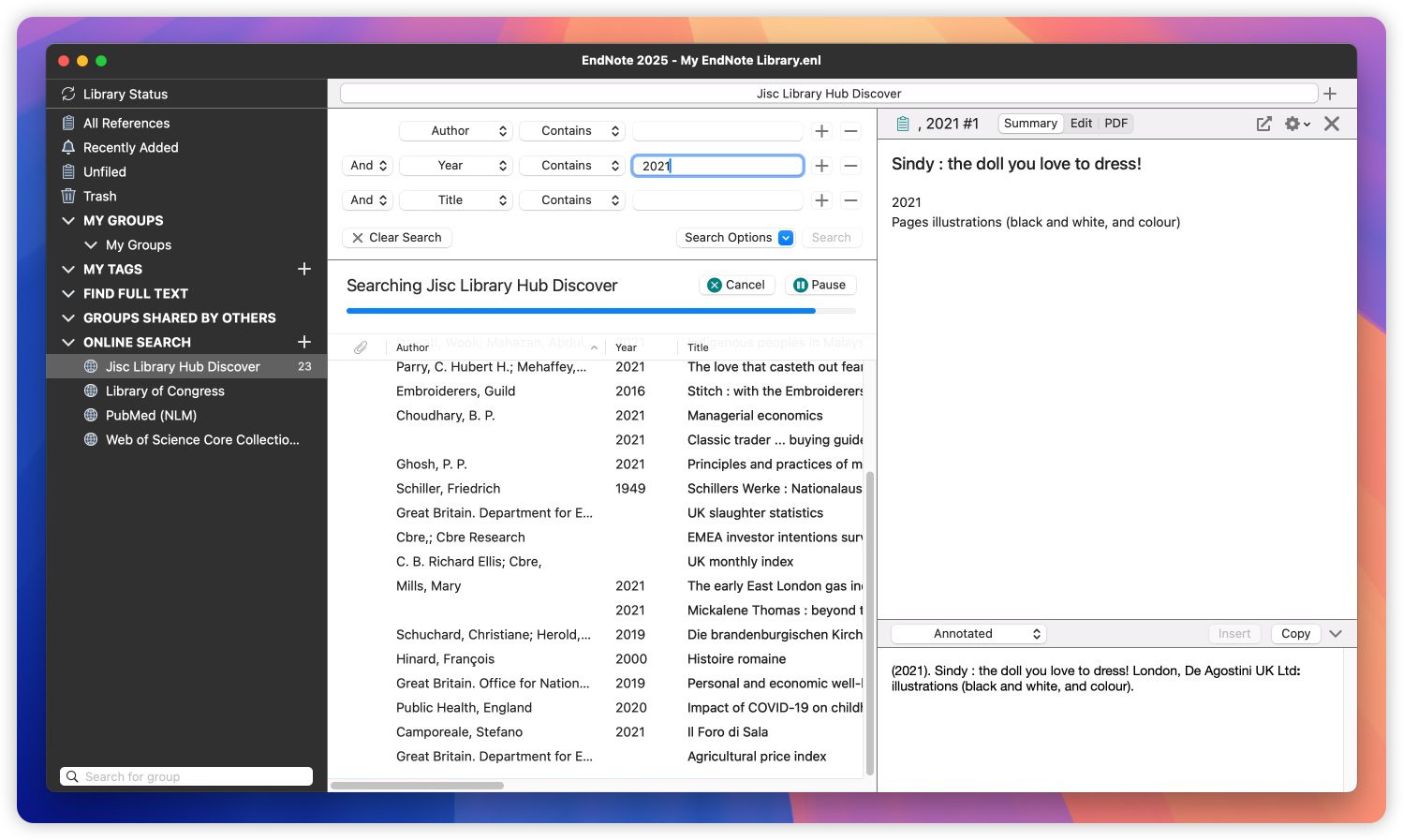Add search row after Author row

click(821, 131)
